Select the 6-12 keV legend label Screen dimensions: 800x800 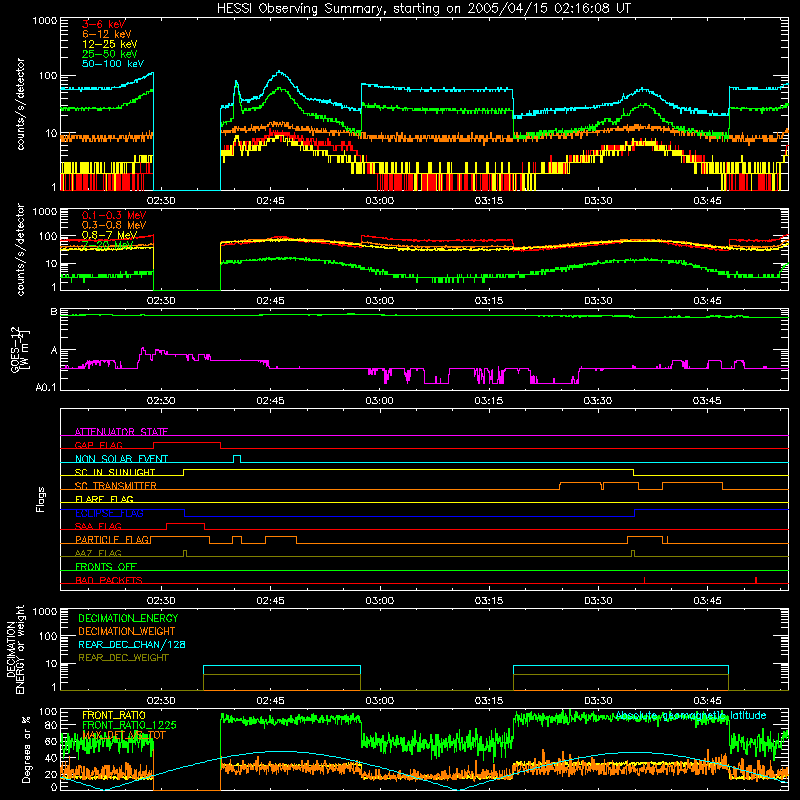(107, 34)
